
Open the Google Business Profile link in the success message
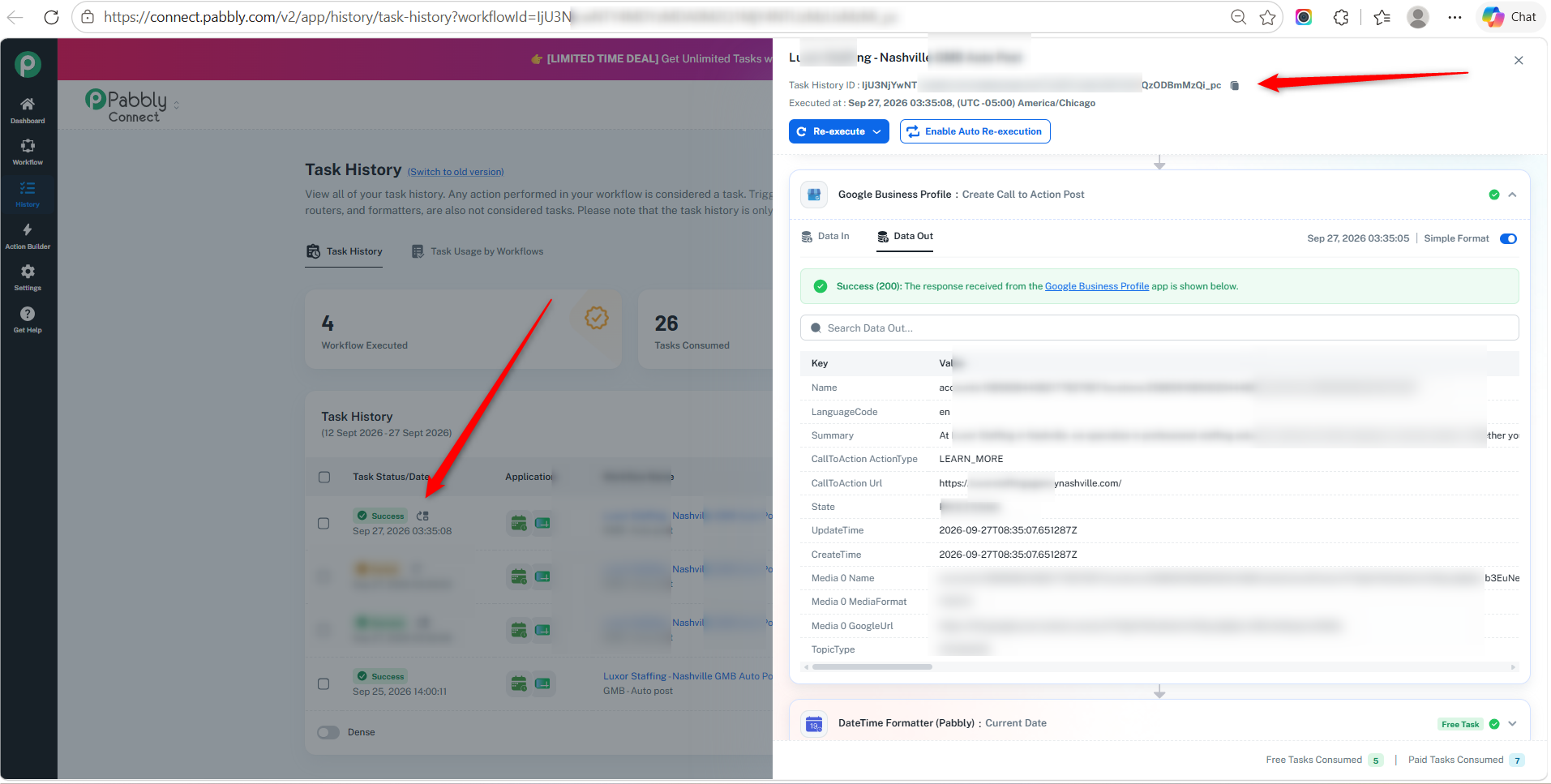[1097, 286]
